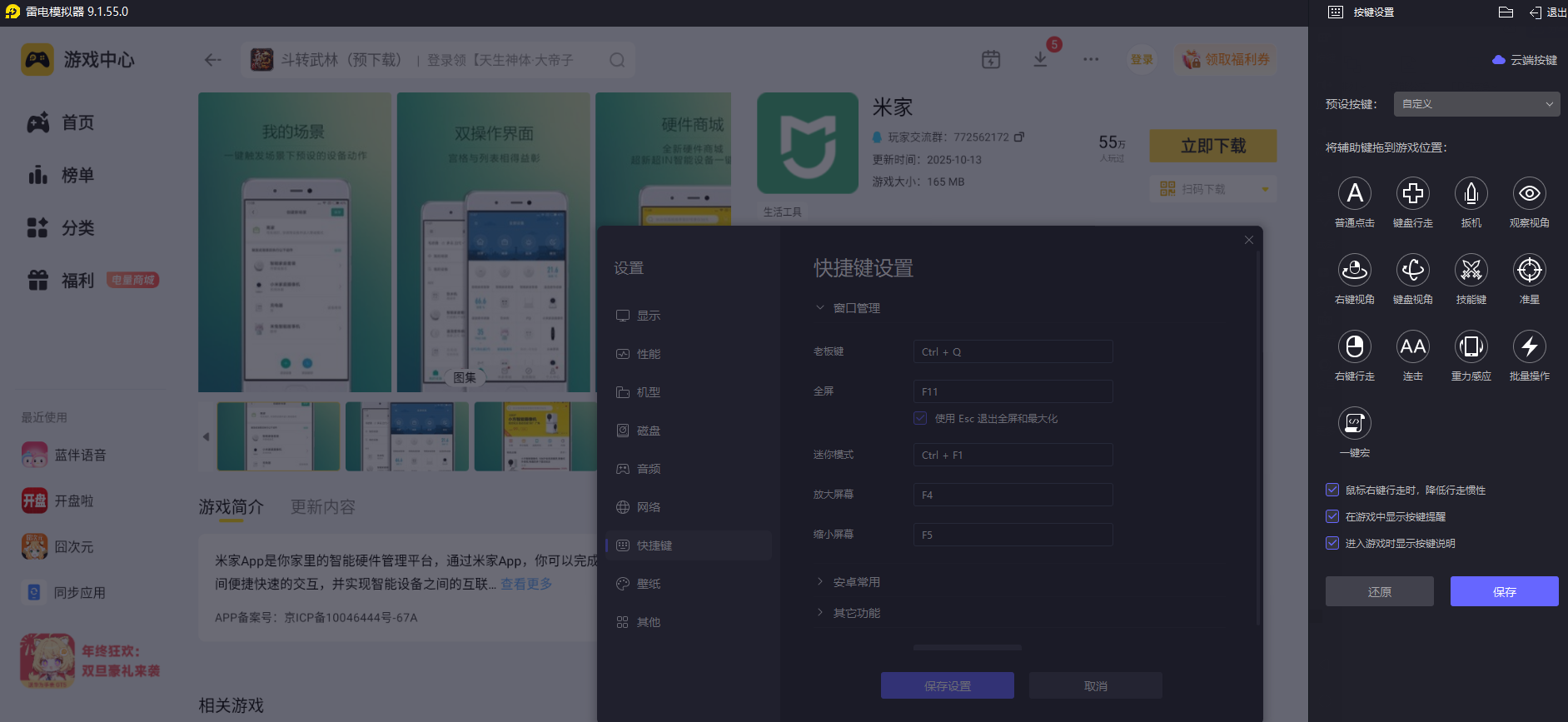This screenshot has width=1568, height=722.
Task: Open 音频 settings tab
Action: point(689,469)
